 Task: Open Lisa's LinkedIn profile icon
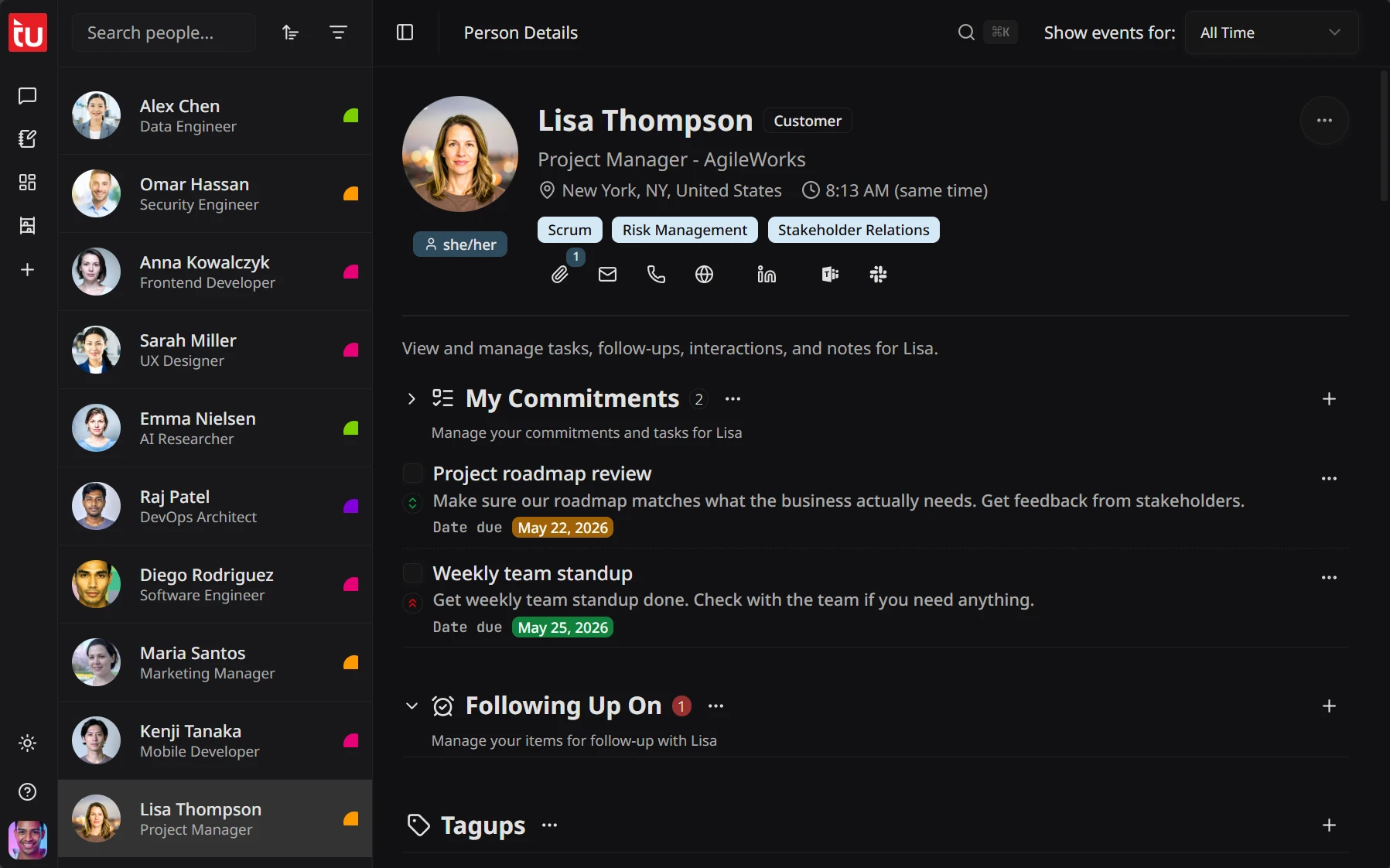767,275
